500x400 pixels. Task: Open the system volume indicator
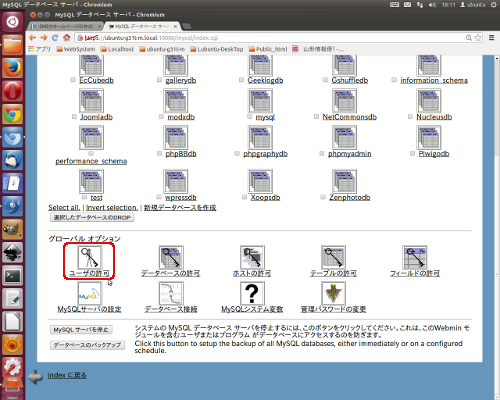coord(433,5)
